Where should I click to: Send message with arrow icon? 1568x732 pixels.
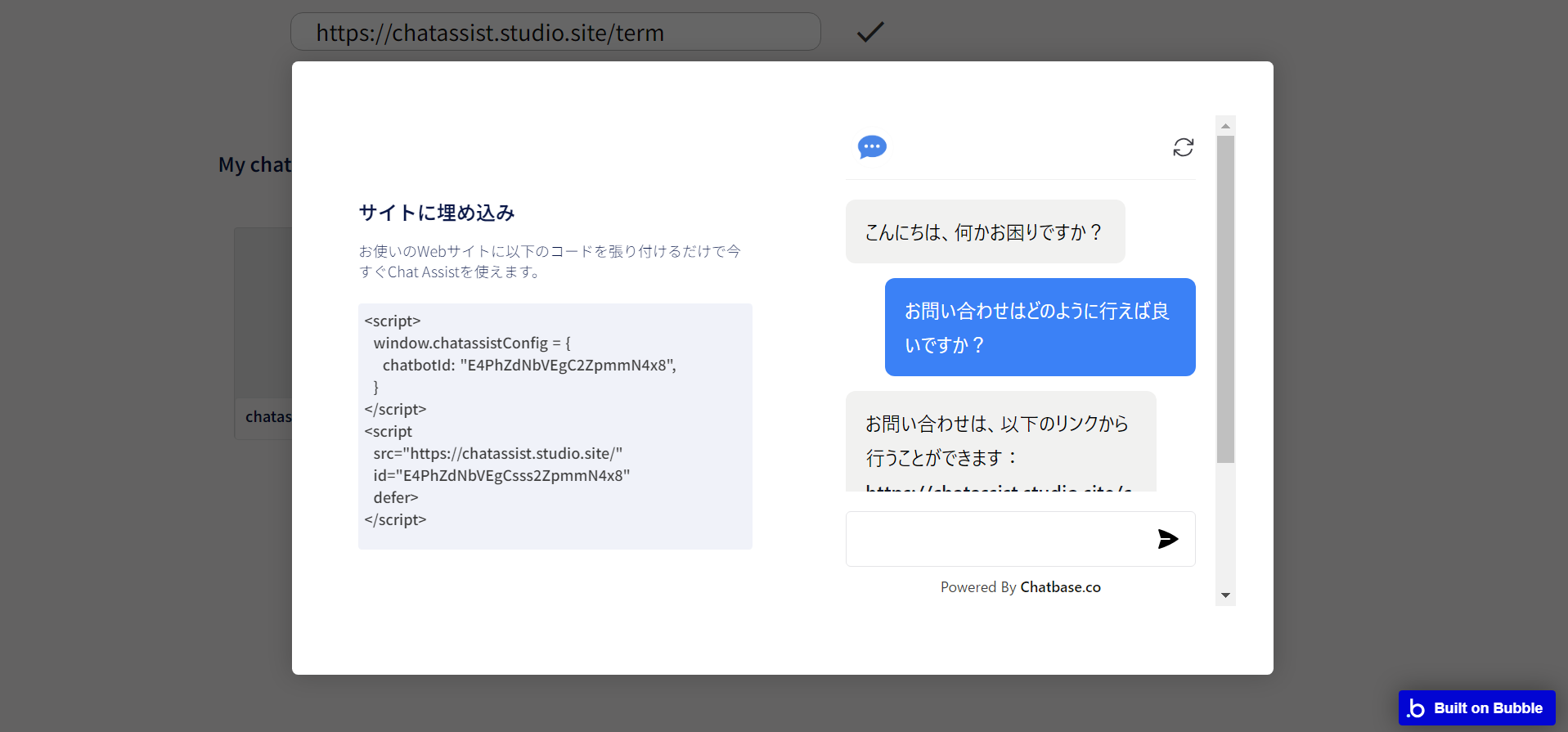(x=1168, y=539)
